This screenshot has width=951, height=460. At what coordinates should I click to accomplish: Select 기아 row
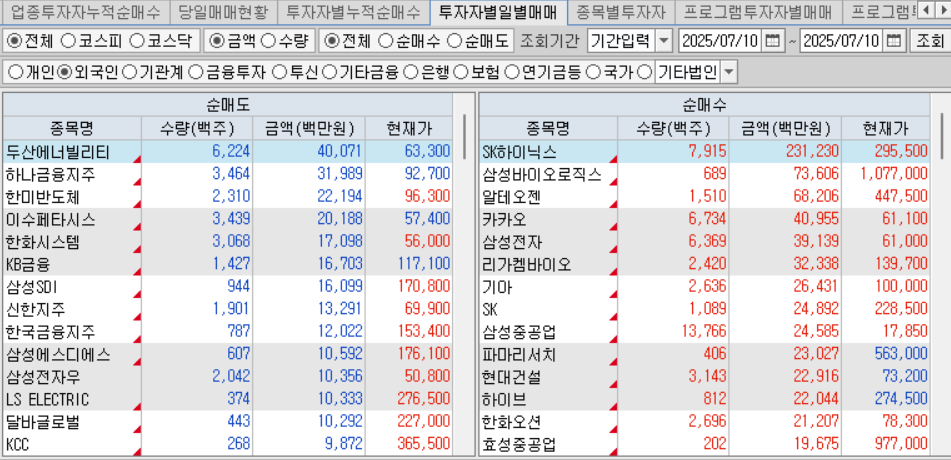[x=704, y=286]
